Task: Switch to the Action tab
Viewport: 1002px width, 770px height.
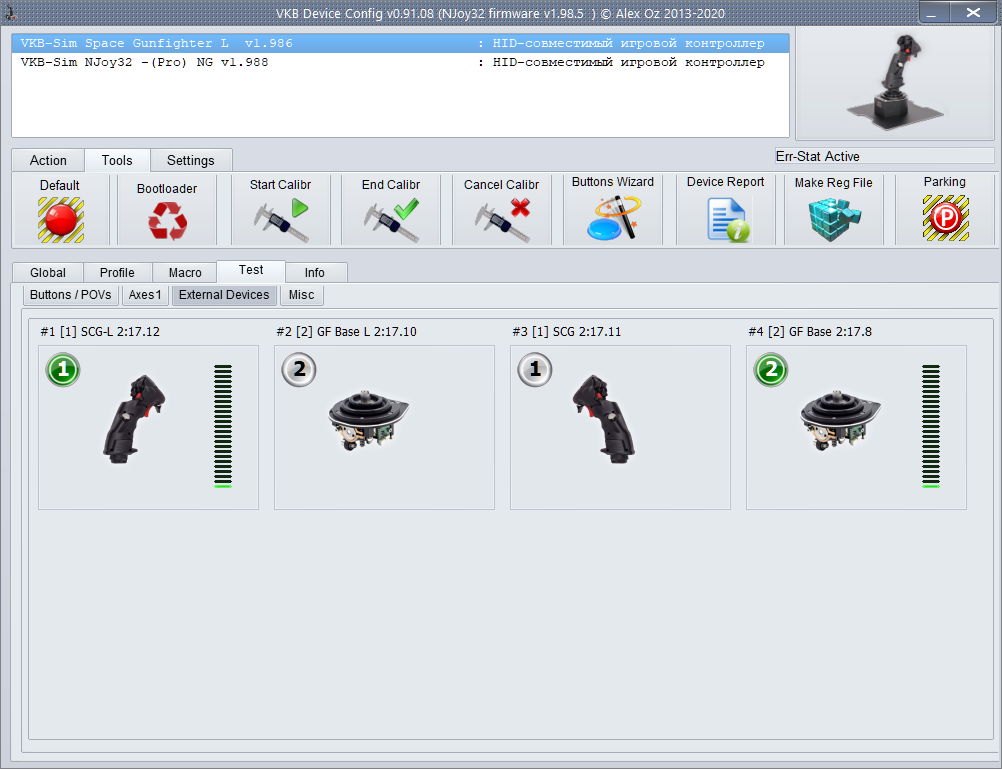Action: (x=48, y=160)
